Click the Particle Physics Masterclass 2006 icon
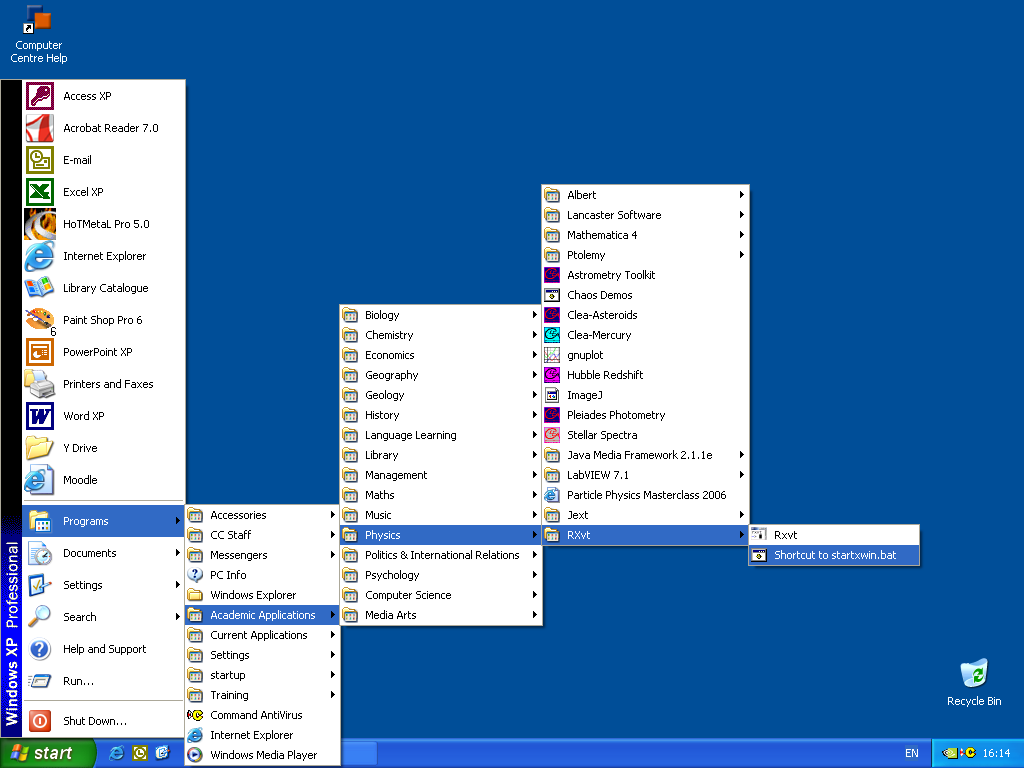The image size is (1024, 768). pyautogui.click(x=552, y=495)
